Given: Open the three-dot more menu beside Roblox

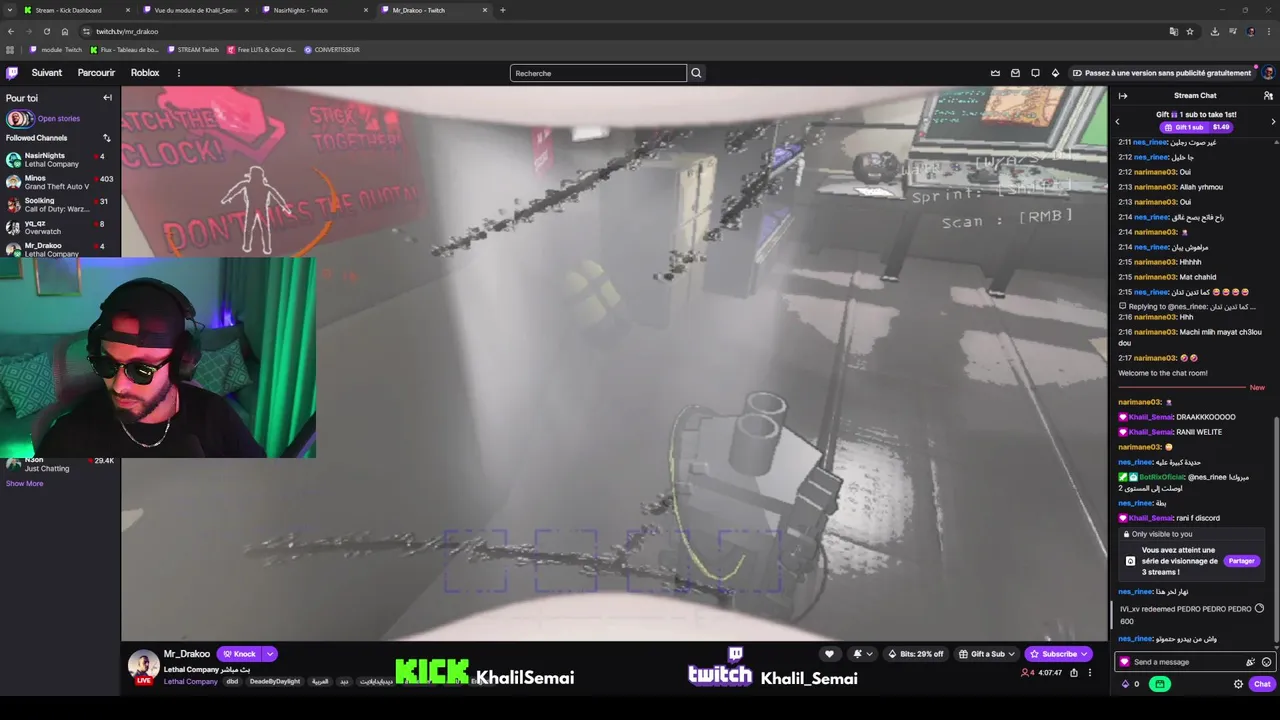Looking at the screenshot, I should coord(179,73).
